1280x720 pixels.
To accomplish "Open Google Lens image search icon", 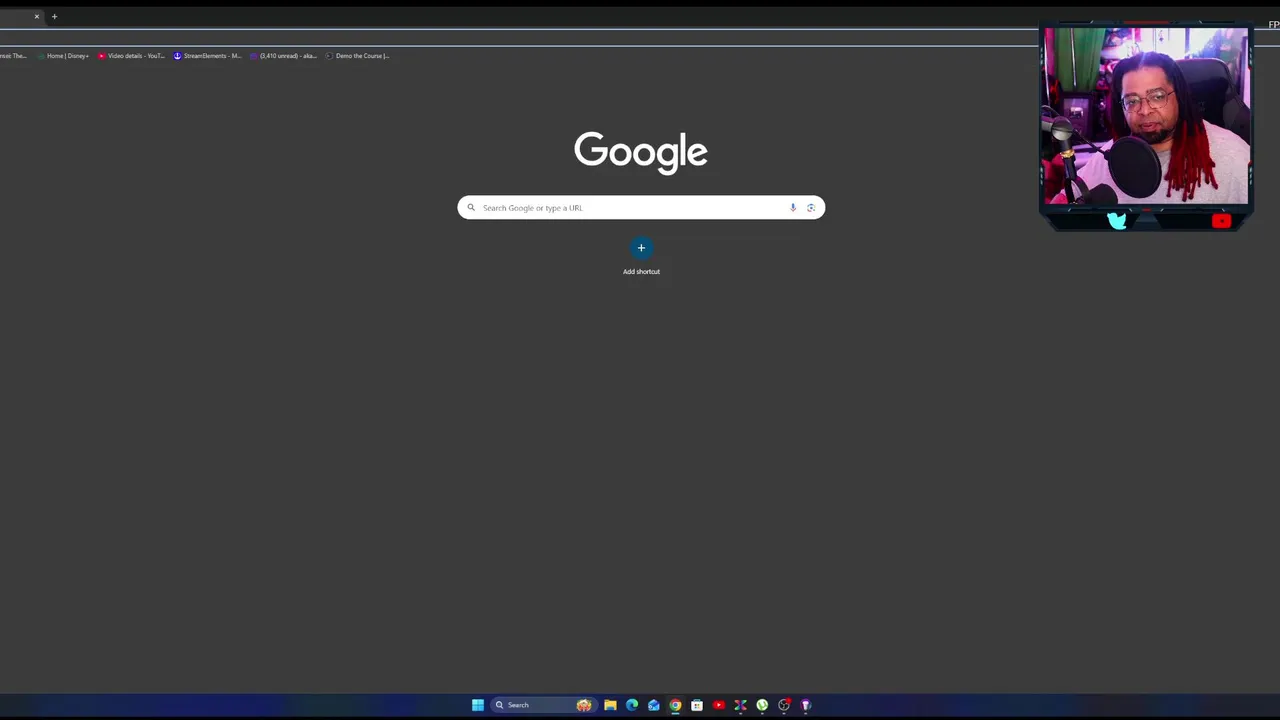I will (811, 208).
